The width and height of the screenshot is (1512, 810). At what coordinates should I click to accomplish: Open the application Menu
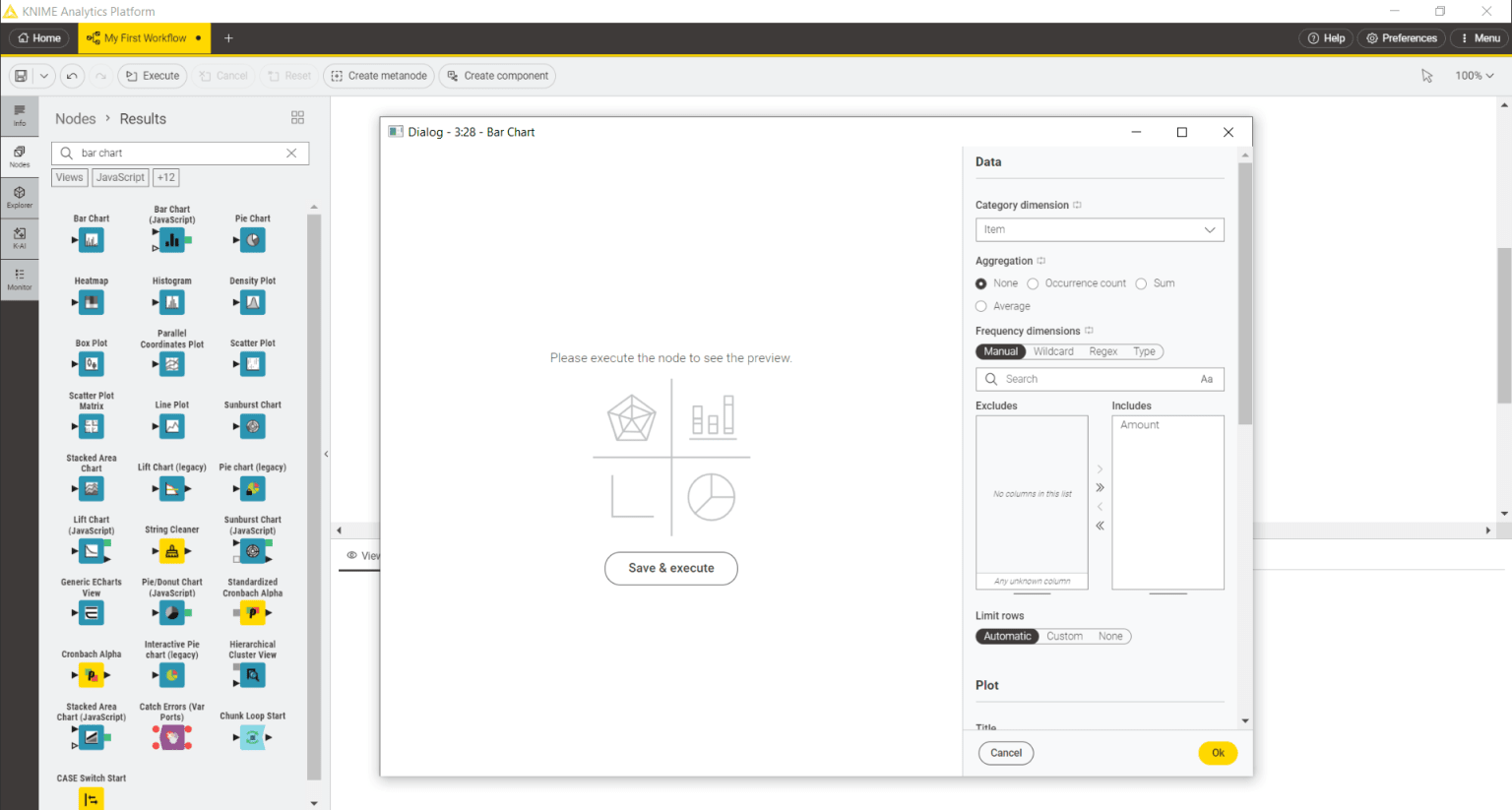(x=1480, y=38)
